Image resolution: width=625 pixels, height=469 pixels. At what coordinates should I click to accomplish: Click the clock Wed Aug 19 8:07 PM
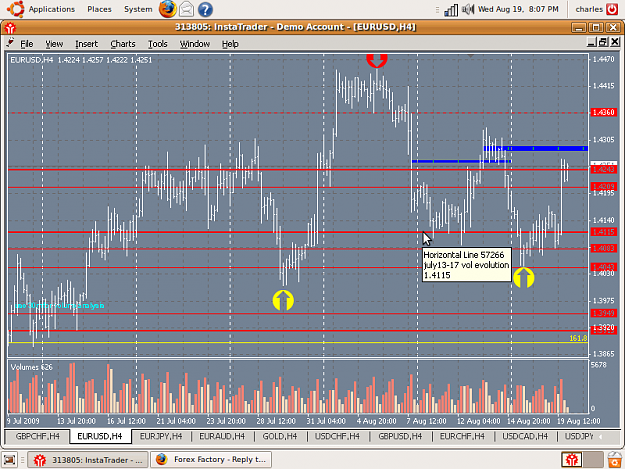[518, 9]
